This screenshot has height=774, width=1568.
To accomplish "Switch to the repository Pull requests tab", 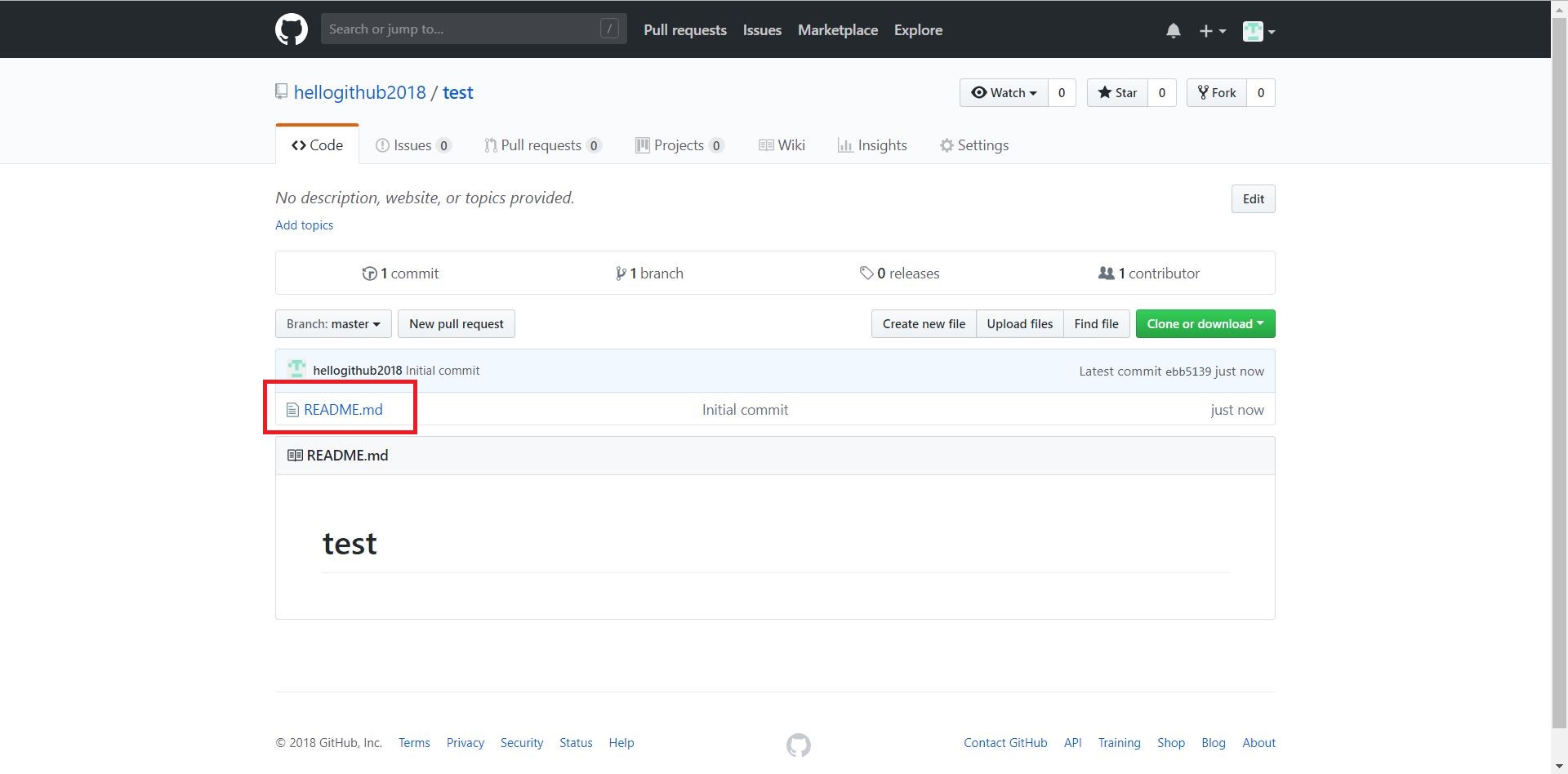I will point(543,145).
